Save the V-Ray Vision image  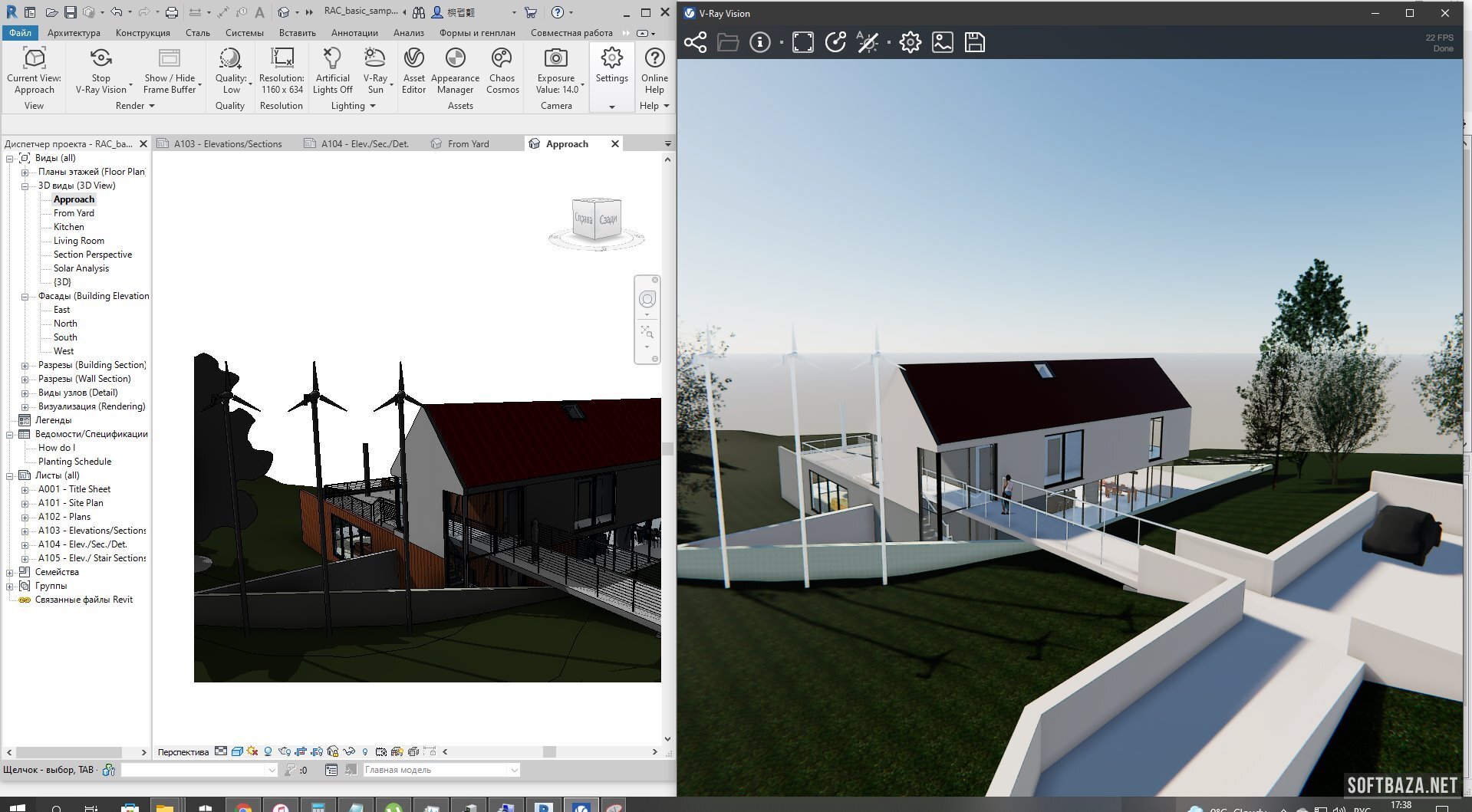click(974, 43)
